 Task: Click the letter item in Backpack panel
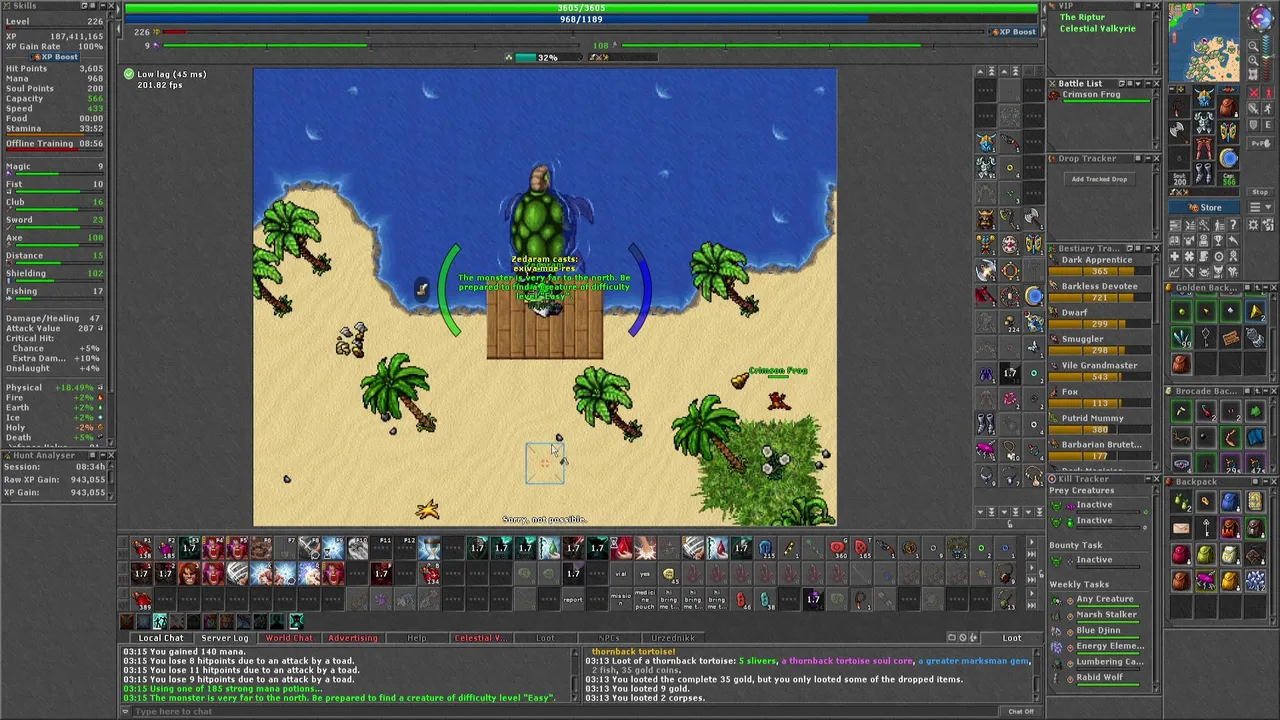click(x=1181, y=526)
